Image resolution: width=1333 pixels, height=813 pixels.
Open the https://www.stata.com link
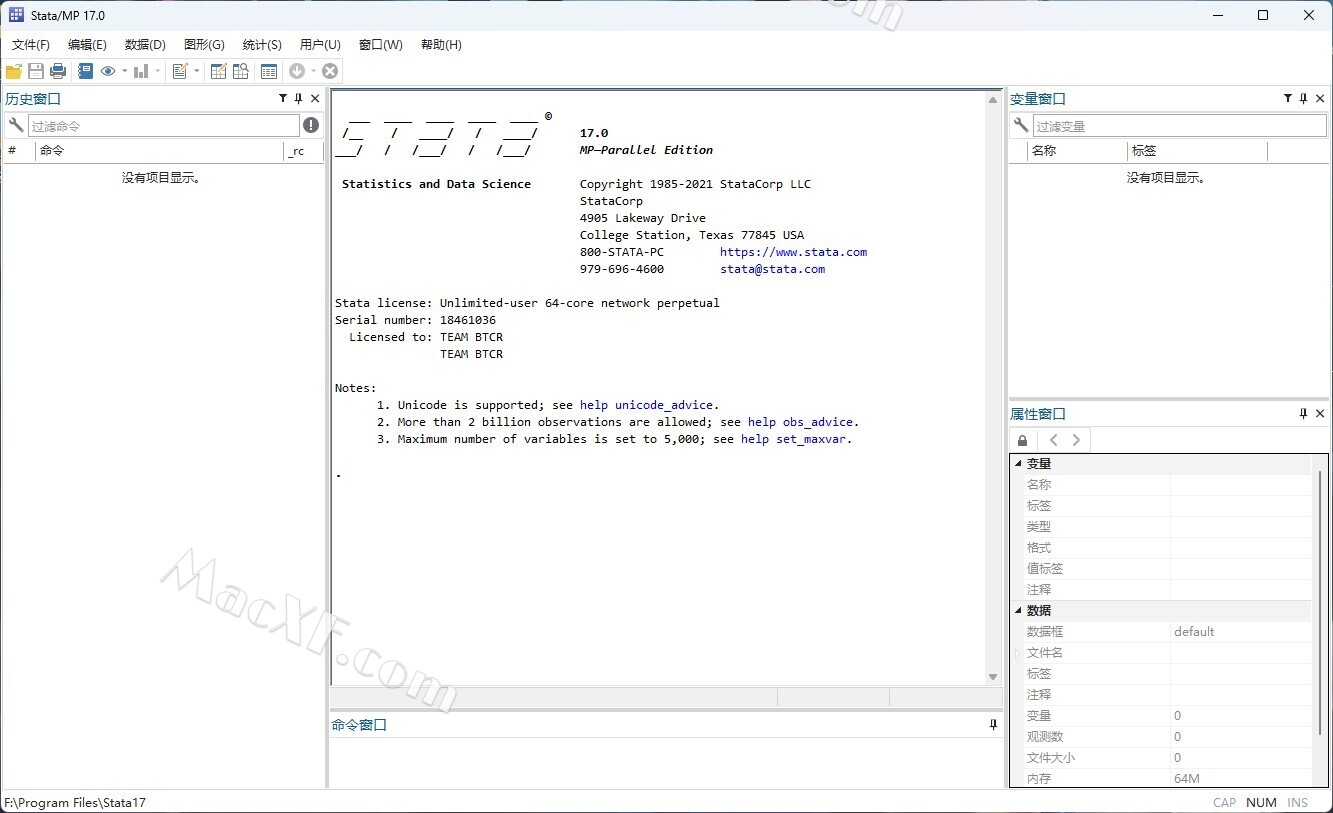tap(793, 252)
